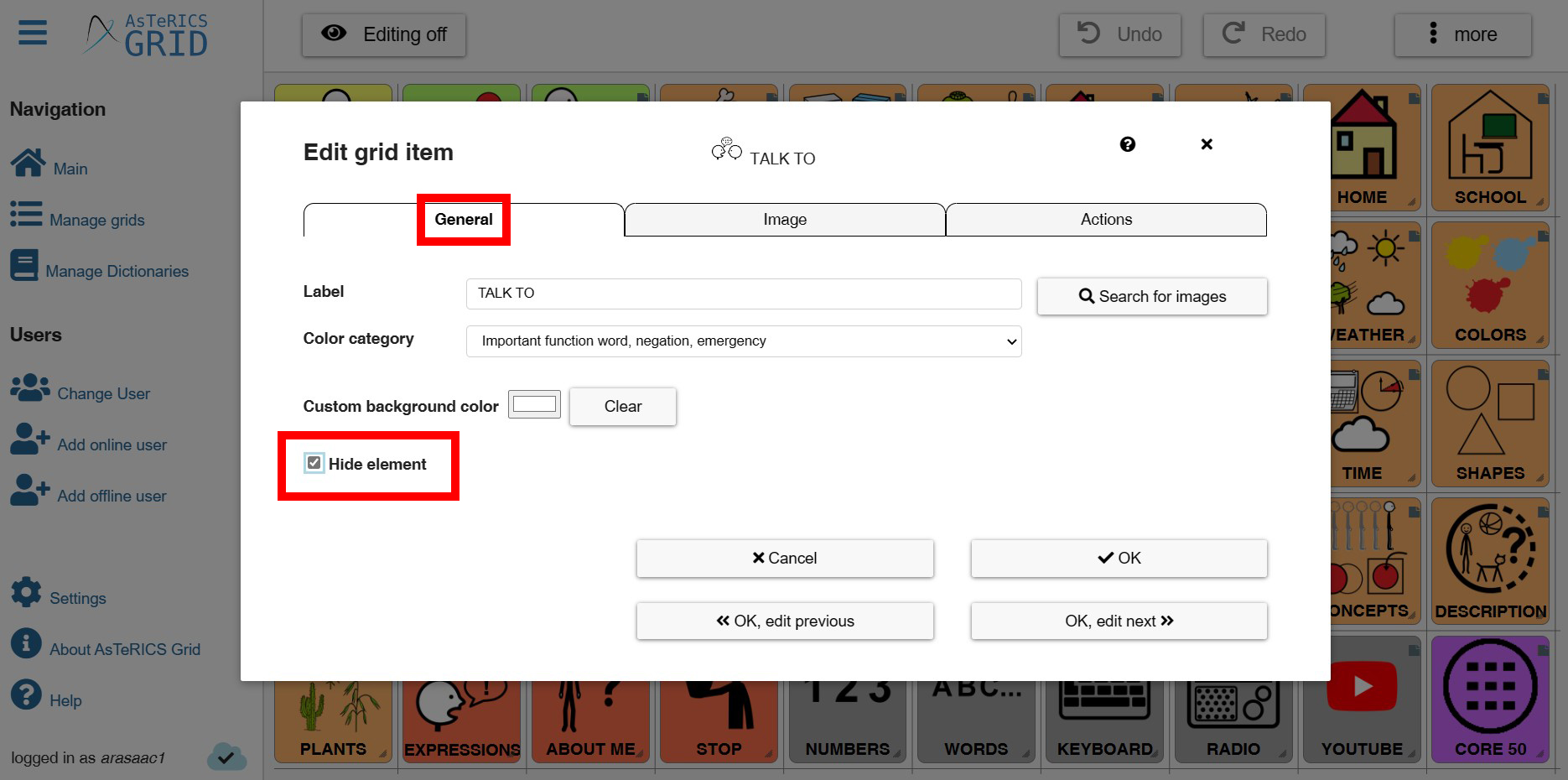Open the PLANTS grid tile

click(333, 721)
